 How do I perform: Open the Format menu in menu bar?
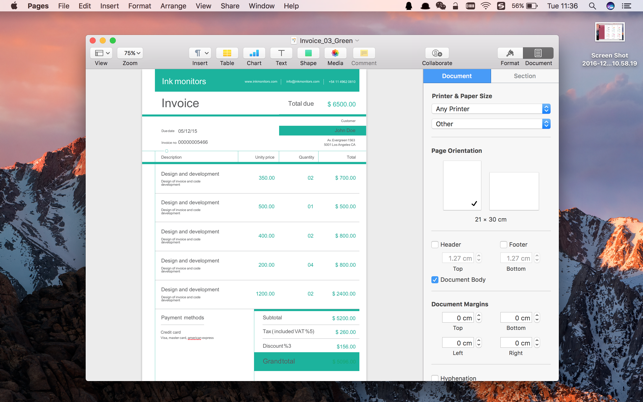point(139,6)
